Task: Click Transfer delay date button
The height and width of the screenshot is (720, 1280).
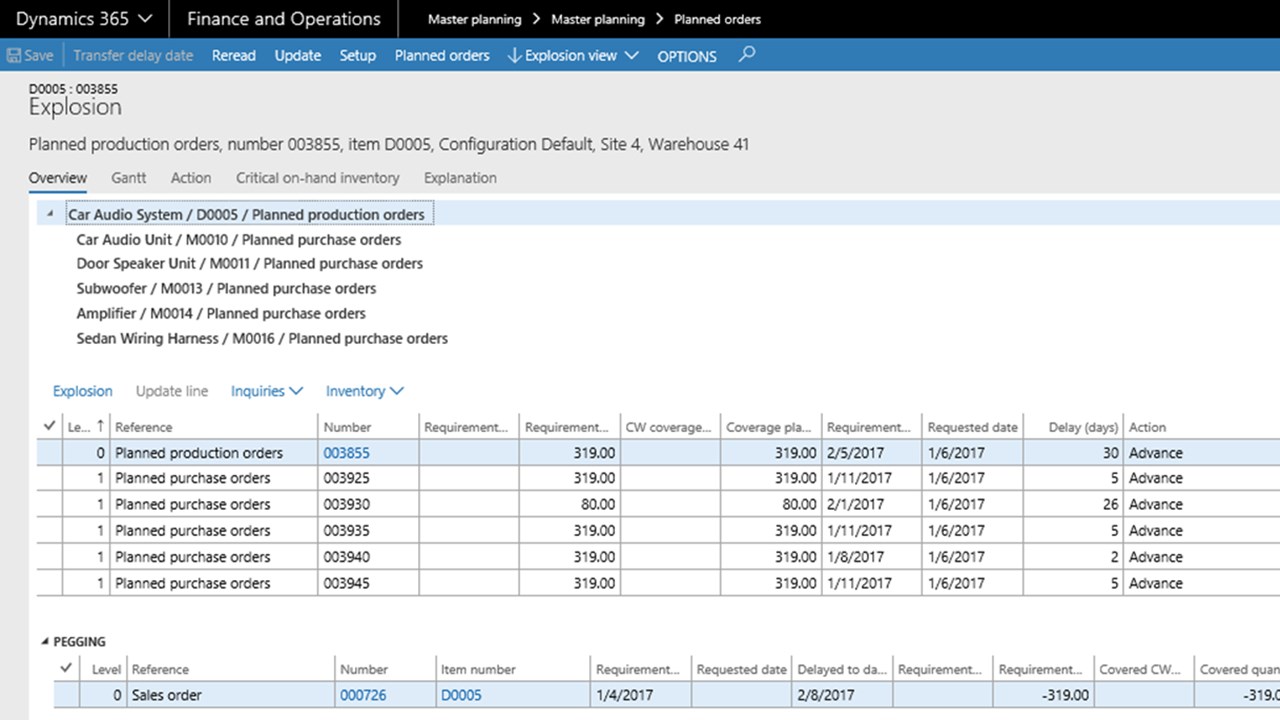Action: (x=133, y=56)
